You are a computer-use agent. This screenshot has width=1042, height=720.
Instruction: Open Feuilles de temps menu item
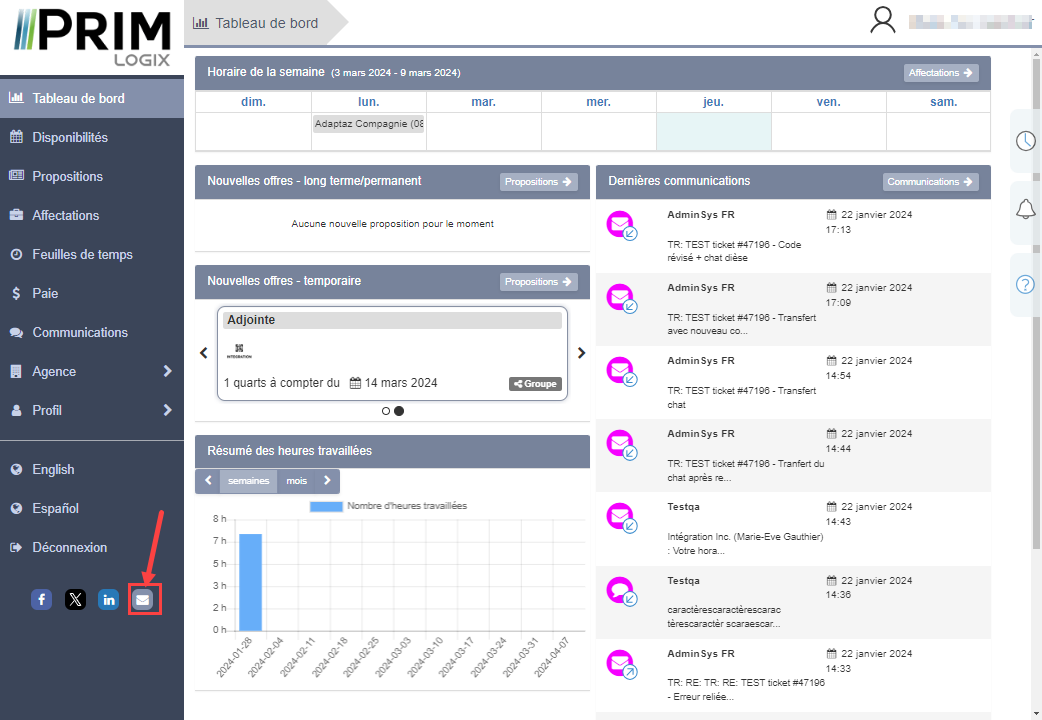coord(82,254)
